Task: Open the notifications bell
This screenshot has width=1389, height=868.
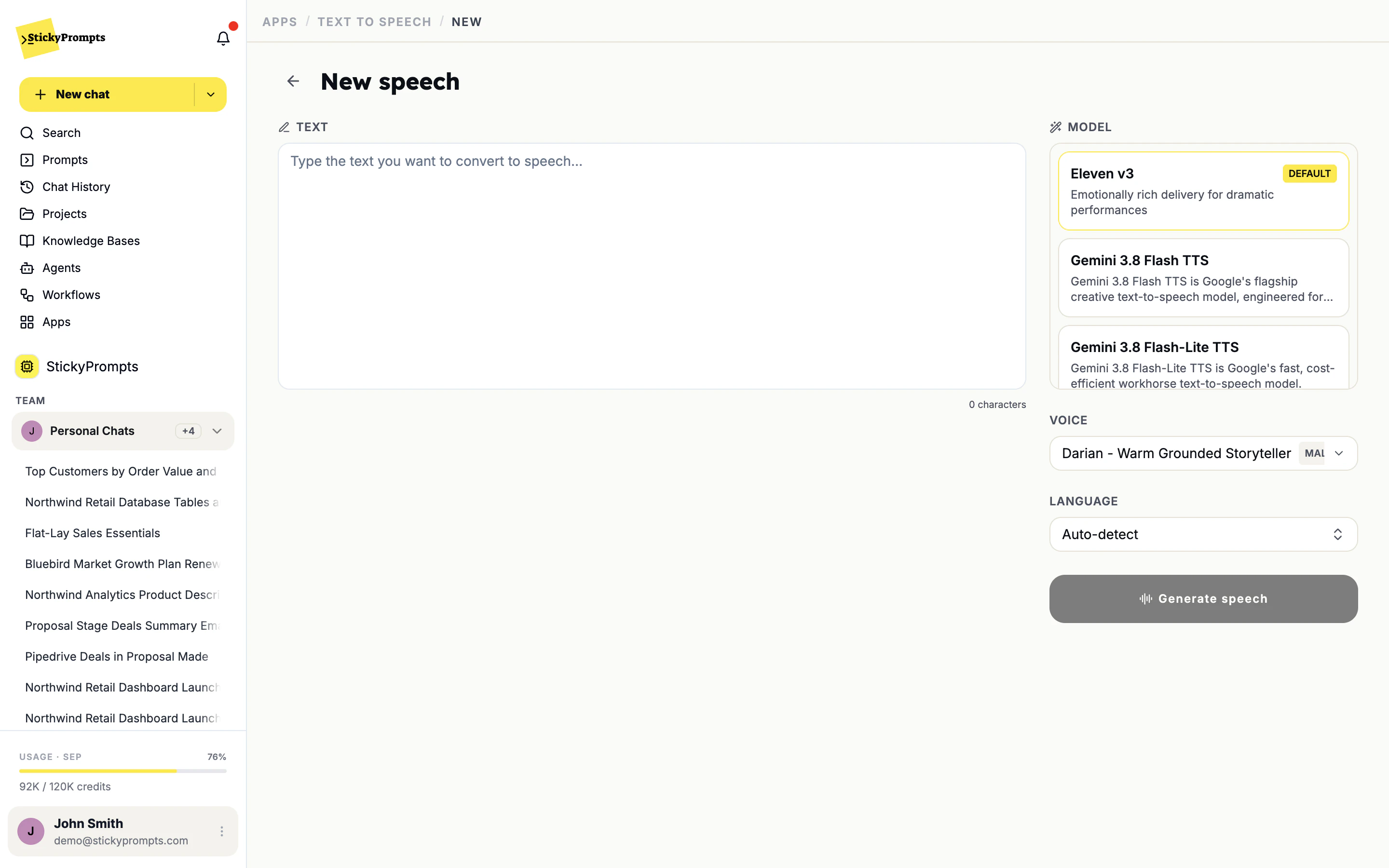Action: click(x=223, y=39)
